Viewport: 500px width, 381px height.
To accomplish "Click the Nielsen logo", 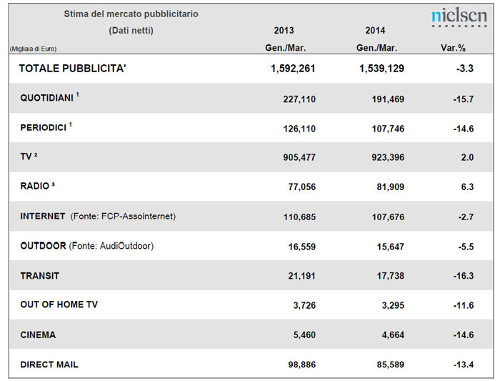I will [x=459, y=18].
